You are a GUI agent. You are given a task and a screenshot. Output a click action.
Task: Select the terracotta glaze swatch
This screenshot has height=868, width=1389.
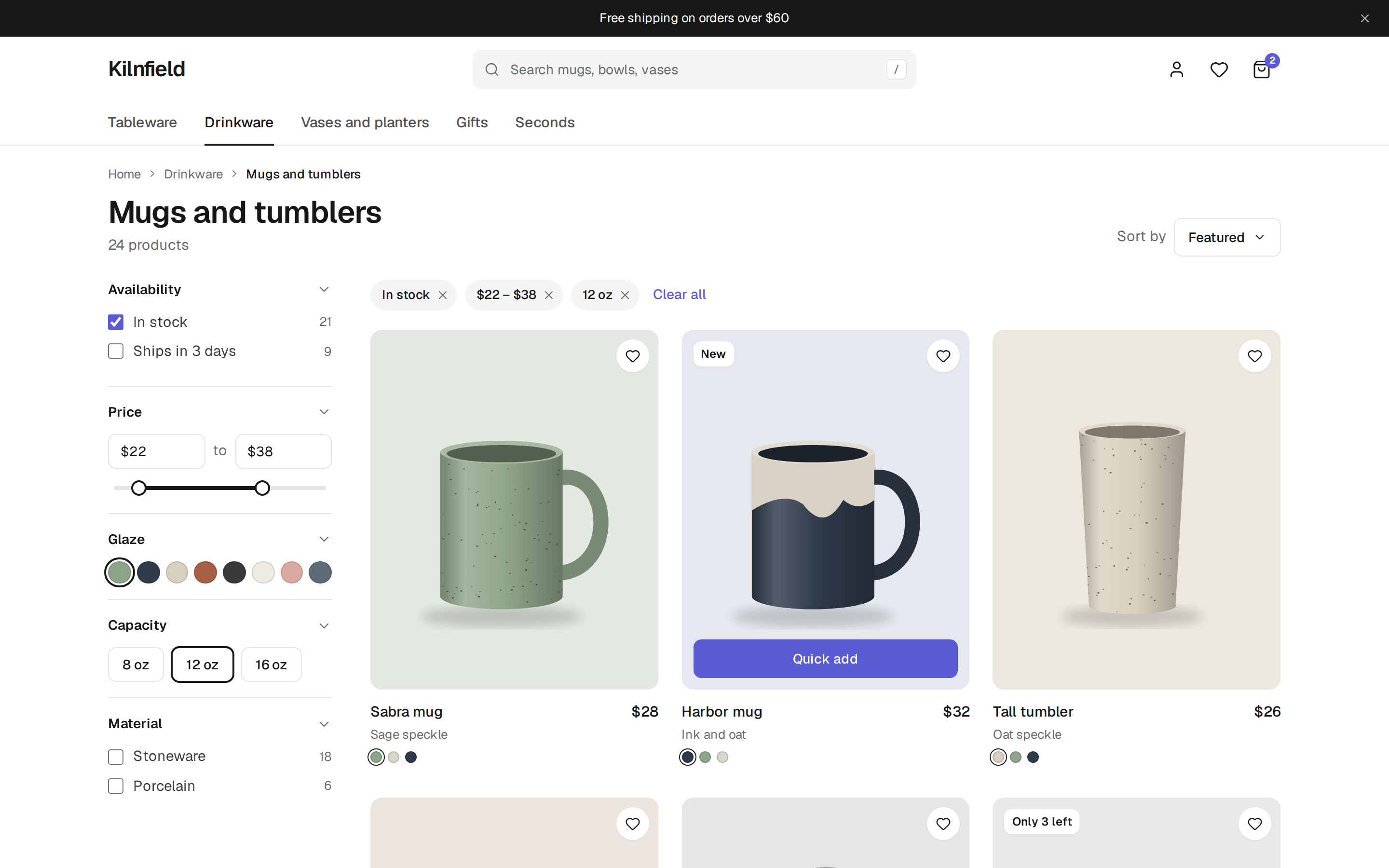205,572
